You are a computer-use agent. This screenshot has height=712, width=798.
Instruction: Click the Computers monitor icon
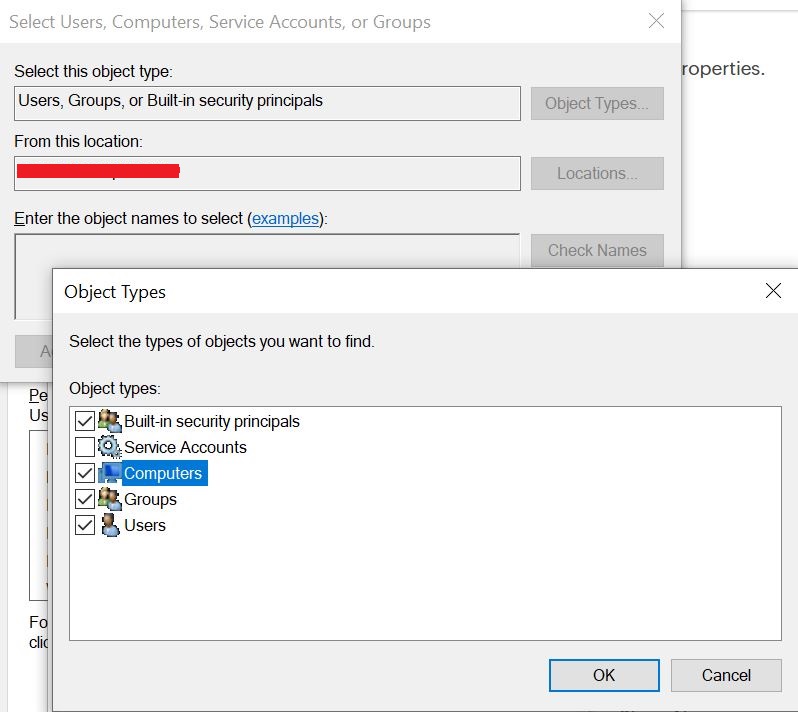point(109,473)
